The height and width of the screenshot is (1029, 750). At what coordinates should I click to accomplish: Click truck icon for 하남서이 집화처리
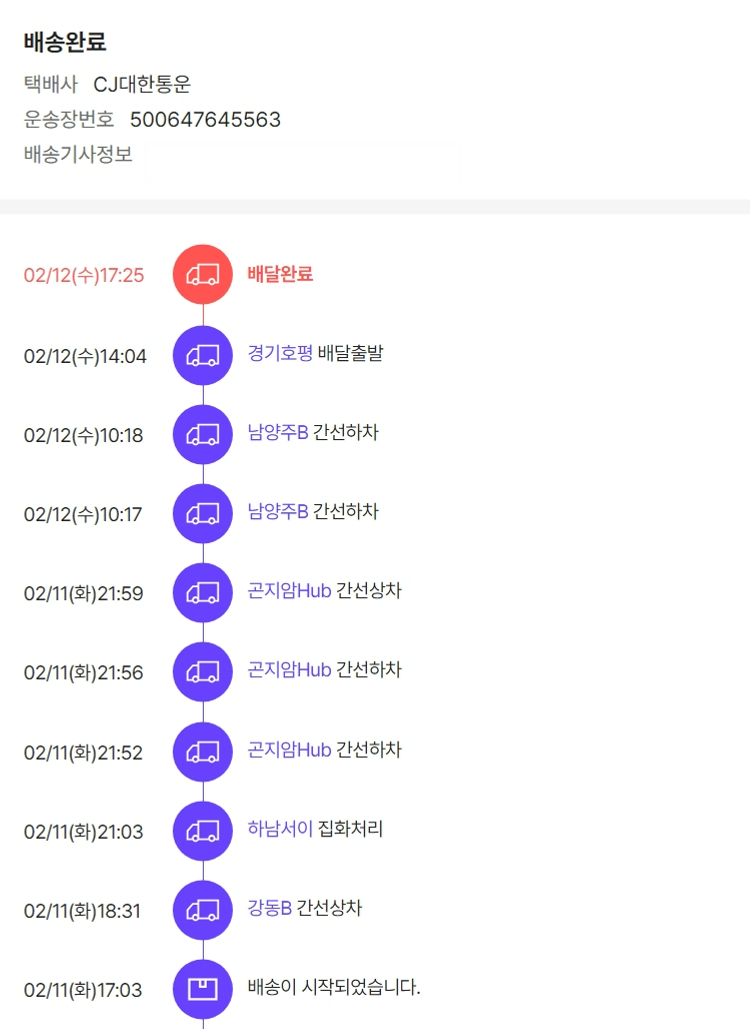click(203, 830)
